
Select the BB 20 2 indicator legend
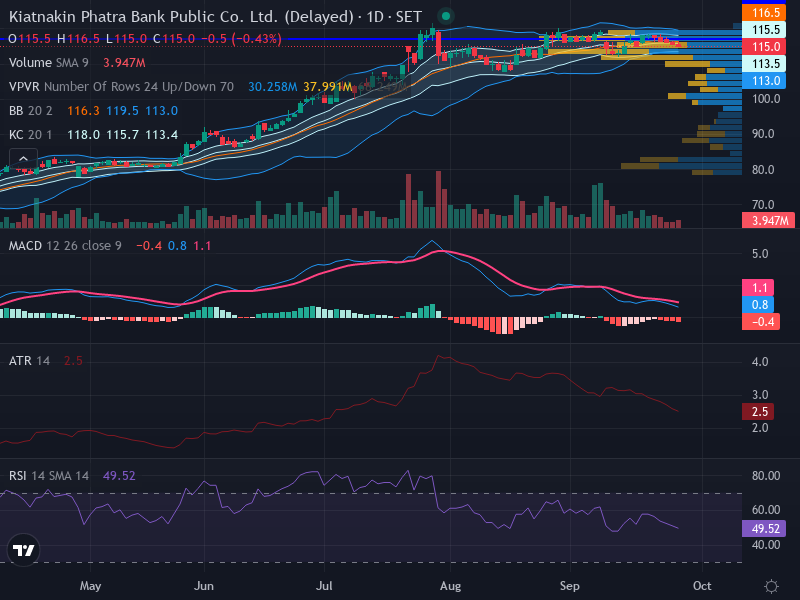(x=31, y=111)
